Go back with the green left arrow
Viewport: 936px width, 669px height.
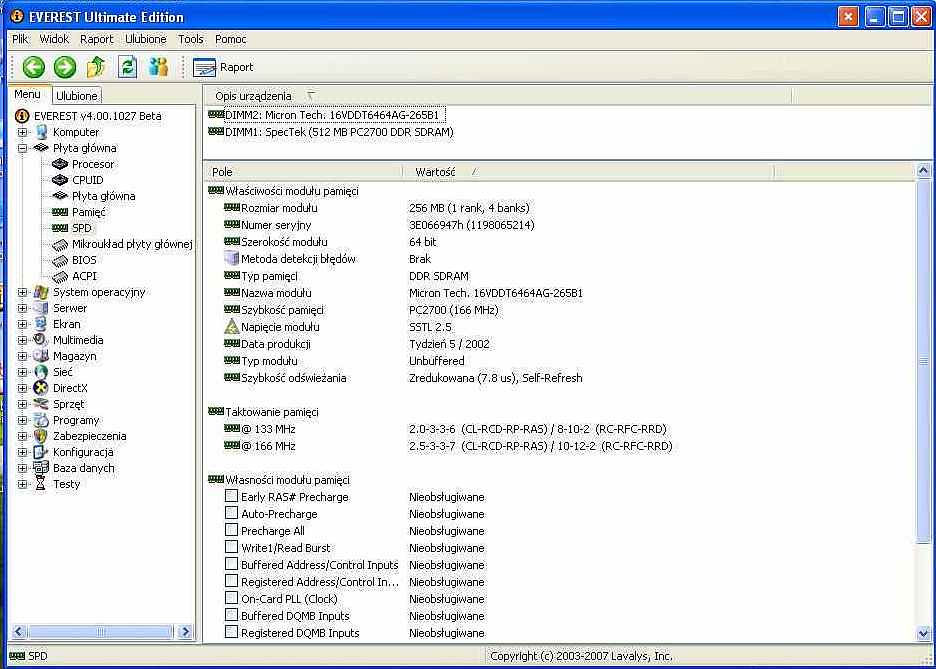pyautogui.click(x=33, y=67)
